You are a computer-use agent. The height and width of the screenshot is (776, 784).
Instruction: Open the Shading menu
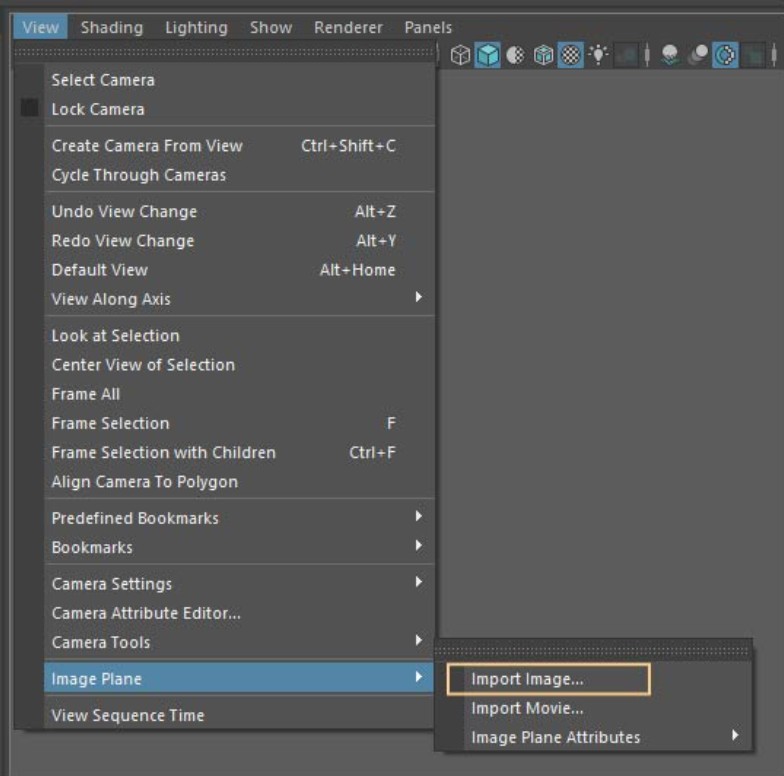coord(111,27)
